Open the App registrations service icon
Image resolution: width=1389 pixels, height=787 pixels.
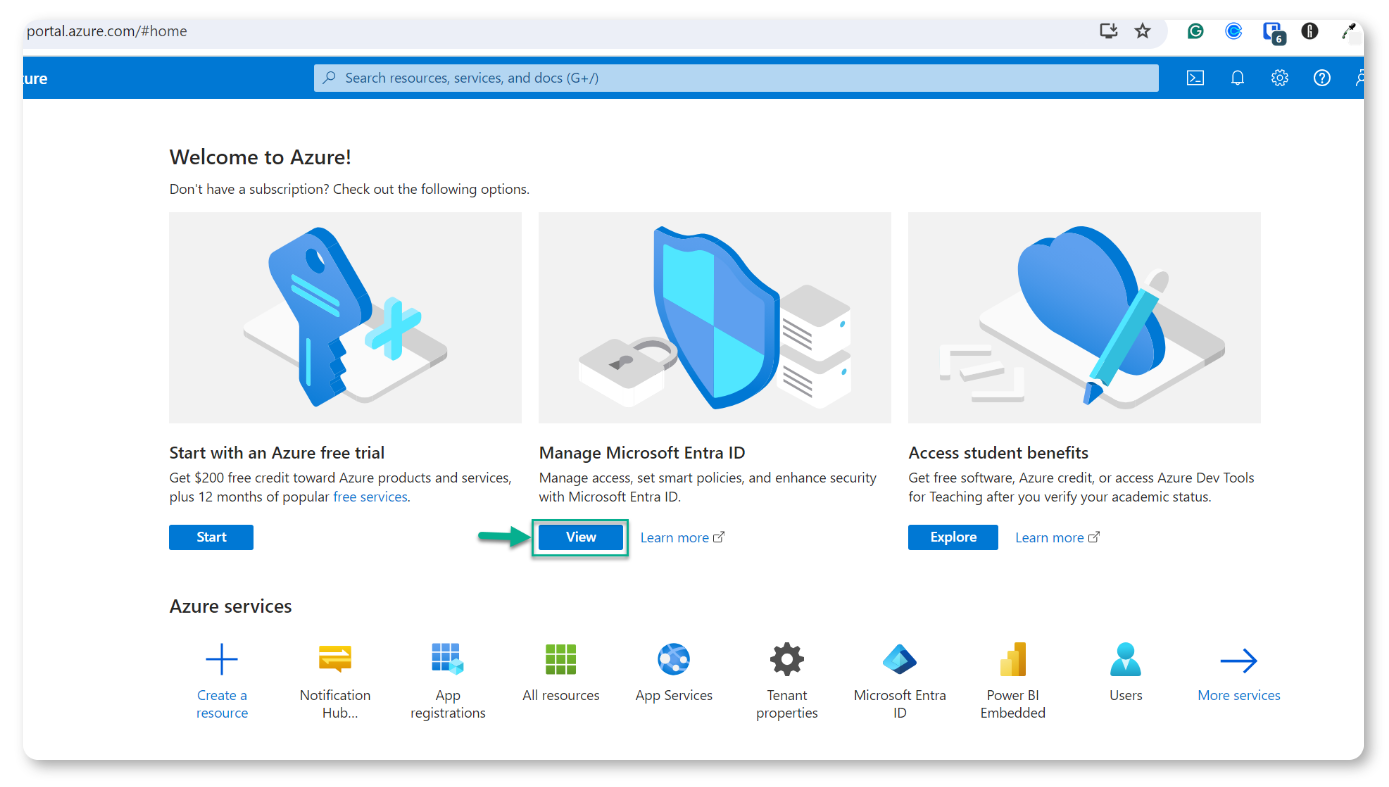[x=448, y=660]
